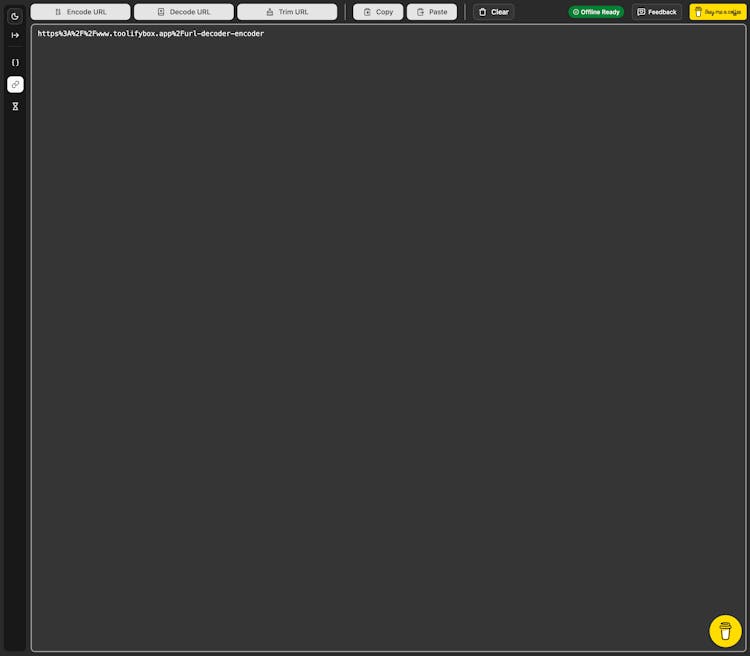The height and width of the screenshot is (656, 750).
Task: Open the hourglass timestamp tool
Action: pos(15,106)
